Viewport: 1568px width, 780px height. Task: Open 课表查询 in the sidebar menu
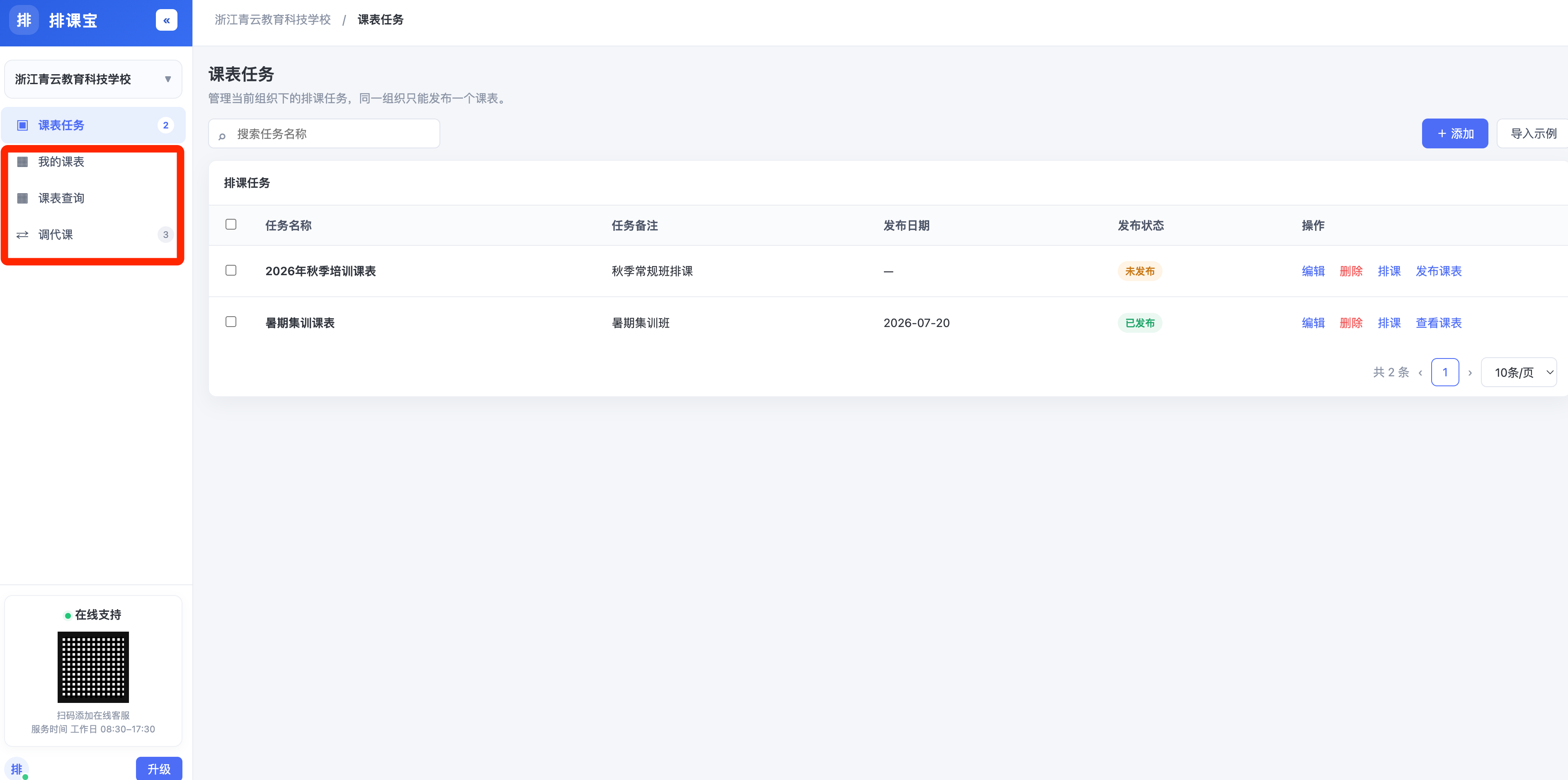click(93, 199)
